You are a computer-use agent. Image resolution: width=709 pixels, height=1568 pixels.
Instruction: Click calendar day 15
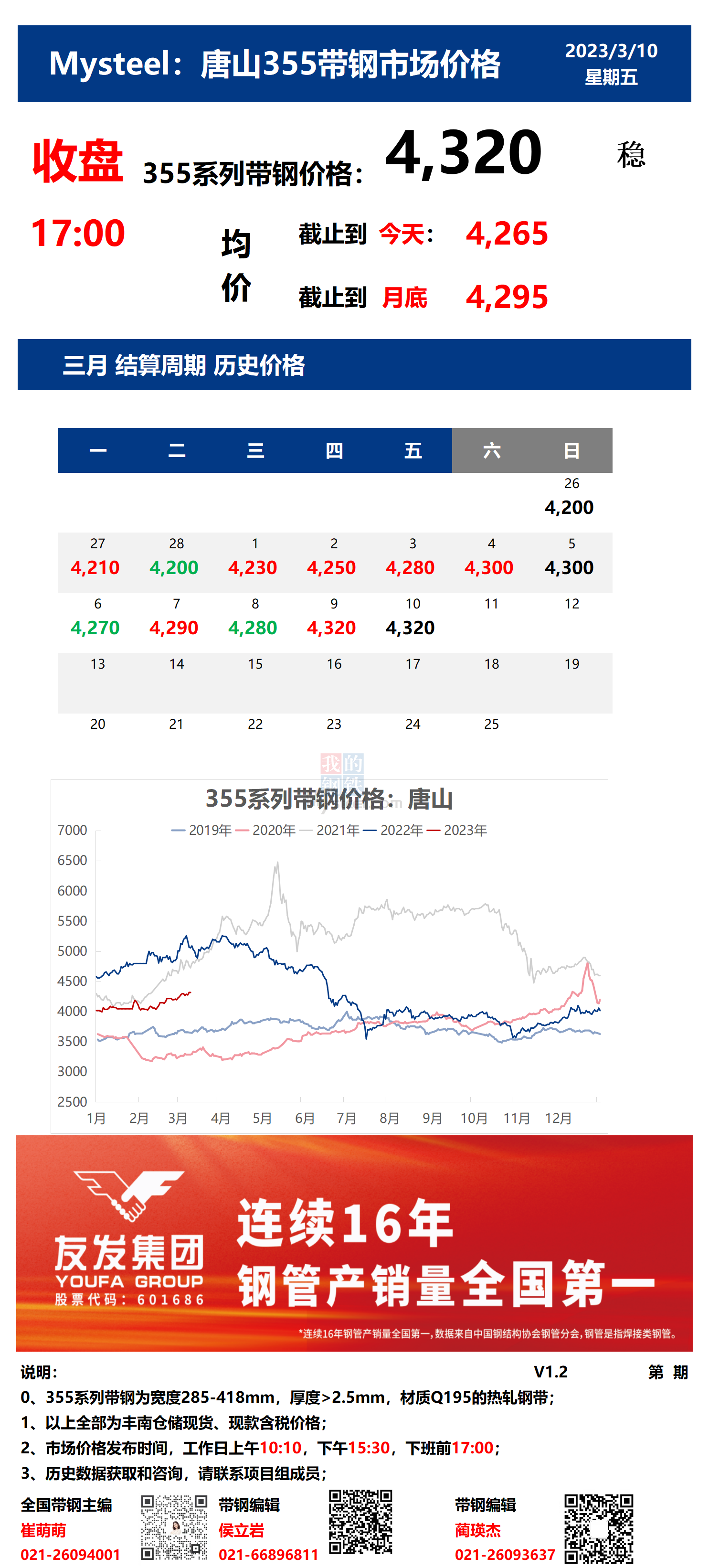click(x=255, y=664)
